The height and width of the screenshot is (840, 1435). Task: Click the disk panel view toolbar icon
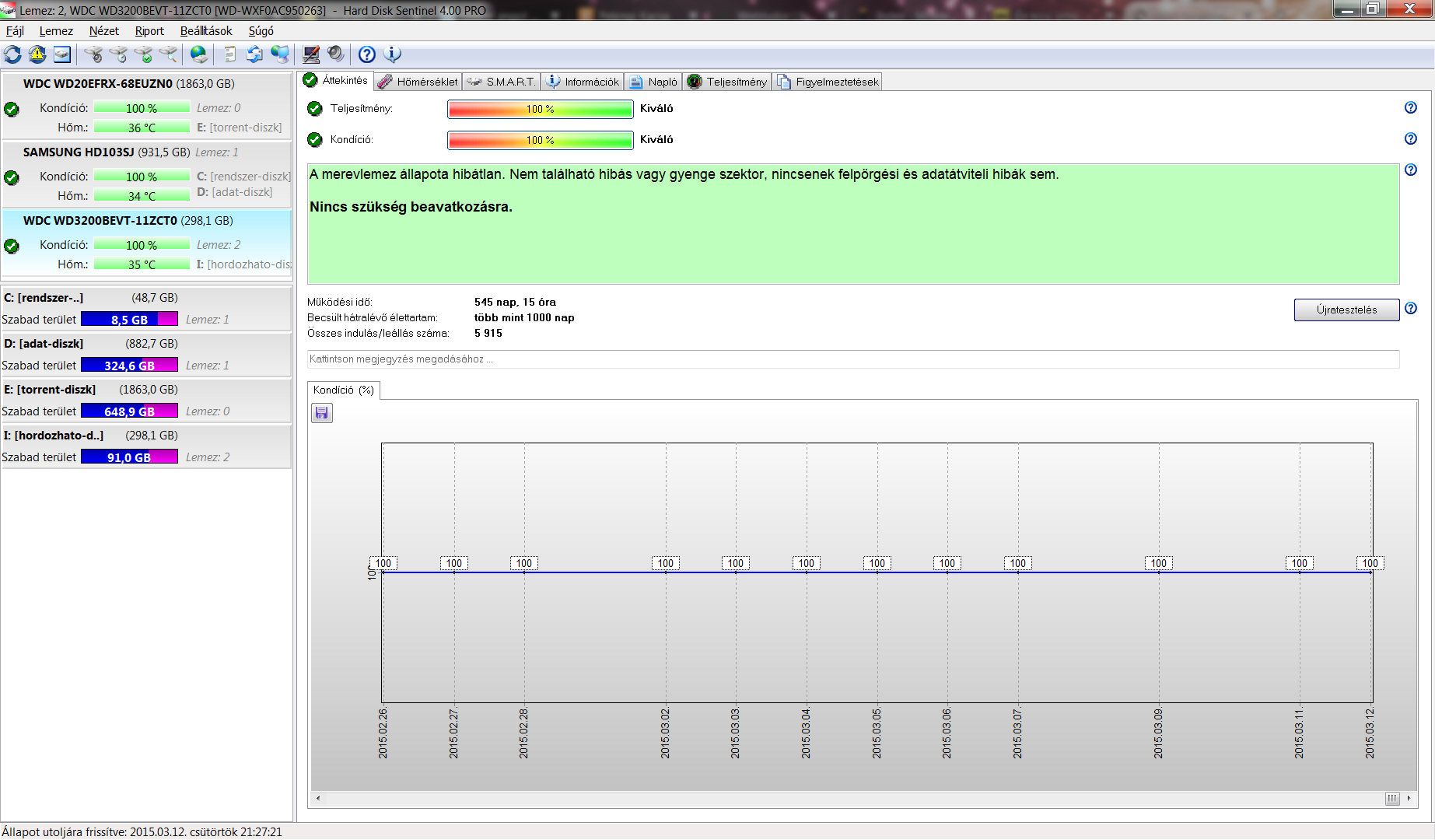(x=62, y=54)
